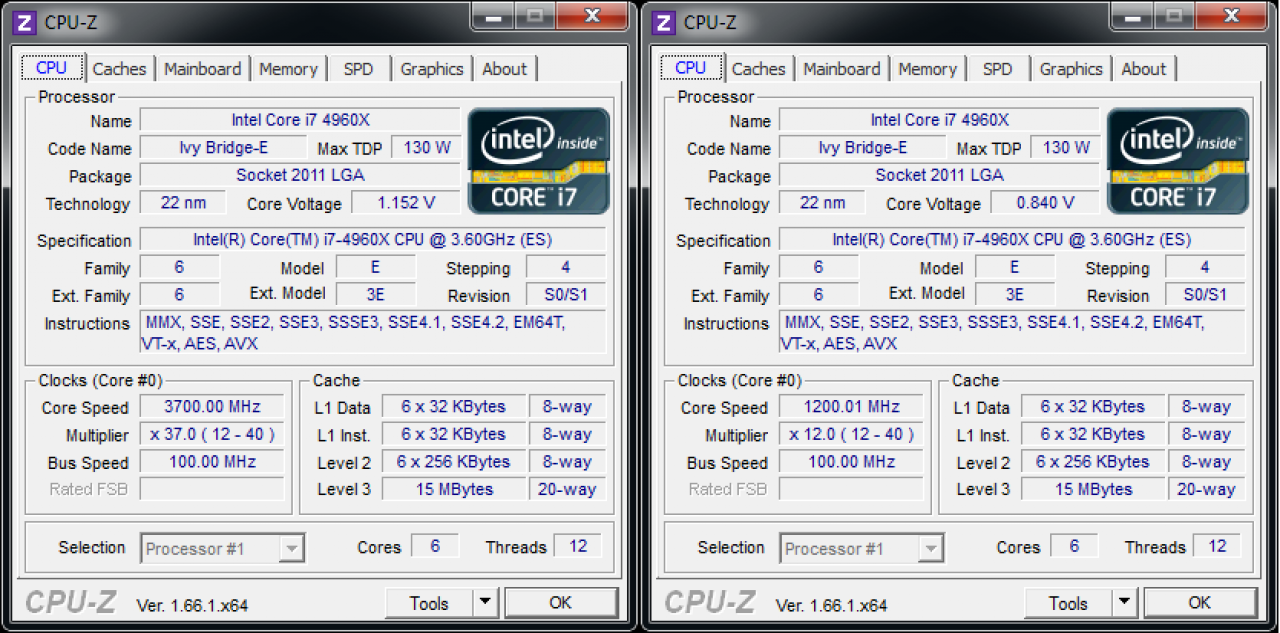
Task: Click Level 2 cache 6 x 256 KBytes, right window
Action: click(1093, 462)
